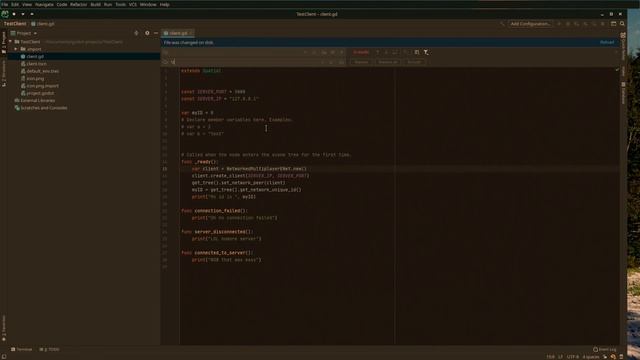Select client.tscn in project tree
Image resolution: width=640 pixels, height=360 pixels.
click(x=36, y=64)
